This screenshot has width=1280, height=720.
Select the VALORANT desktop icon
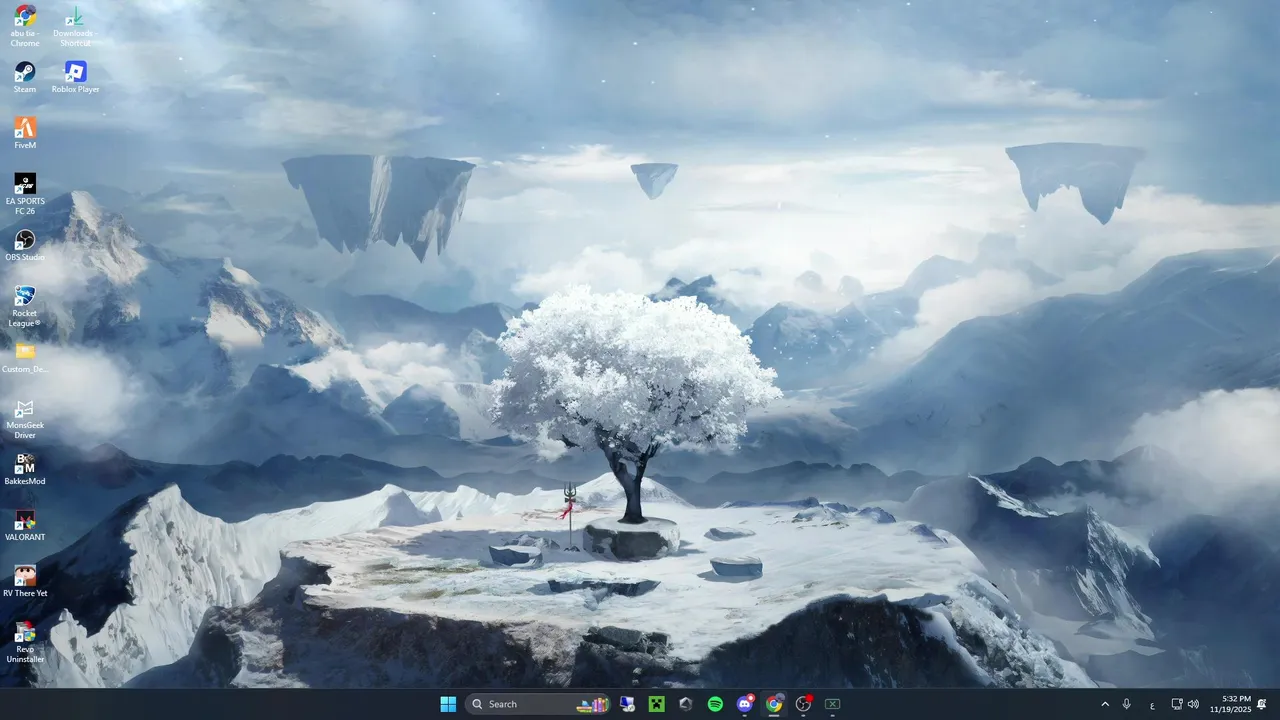[25, 526]
